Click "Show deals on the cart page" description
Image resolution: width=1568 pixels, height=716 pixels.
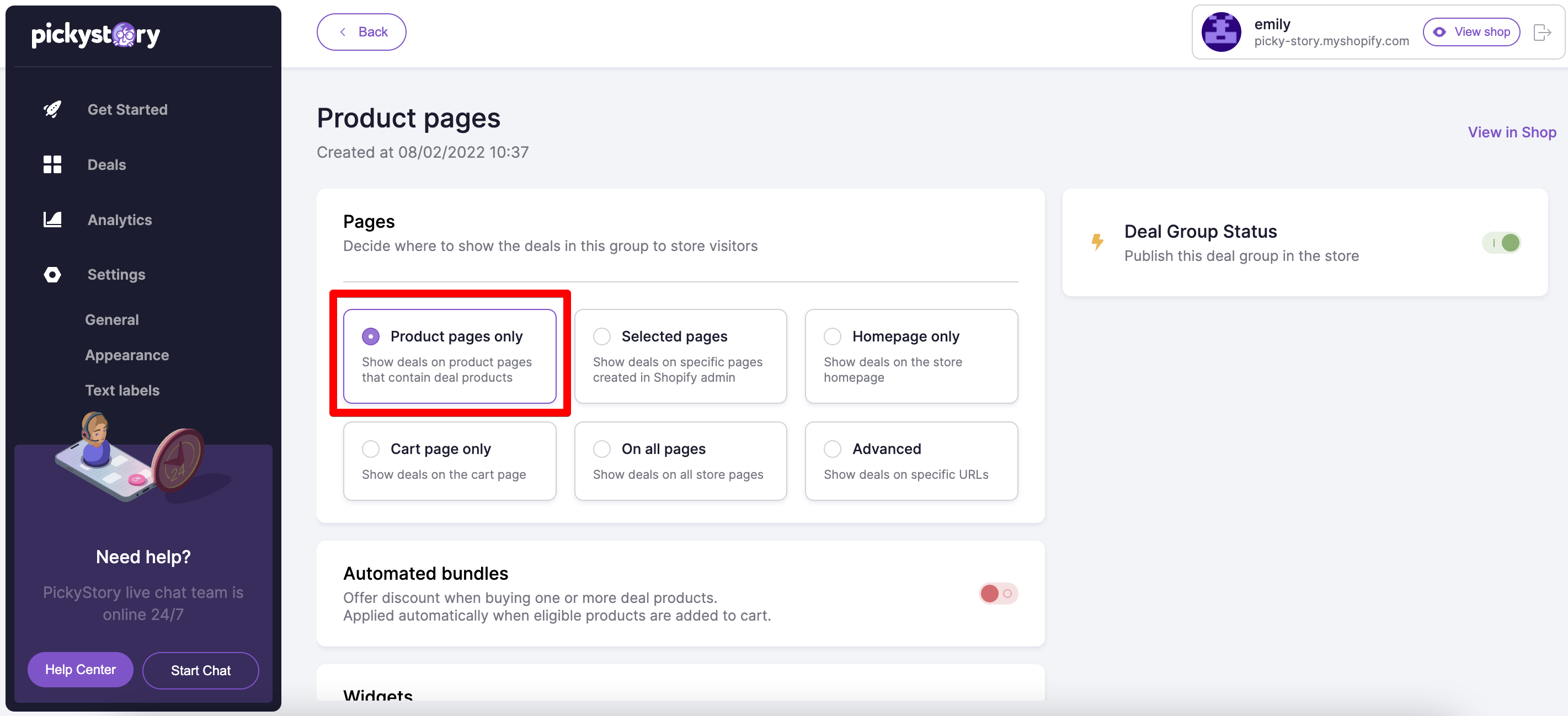pyautogui.click(x=444, y=474)
